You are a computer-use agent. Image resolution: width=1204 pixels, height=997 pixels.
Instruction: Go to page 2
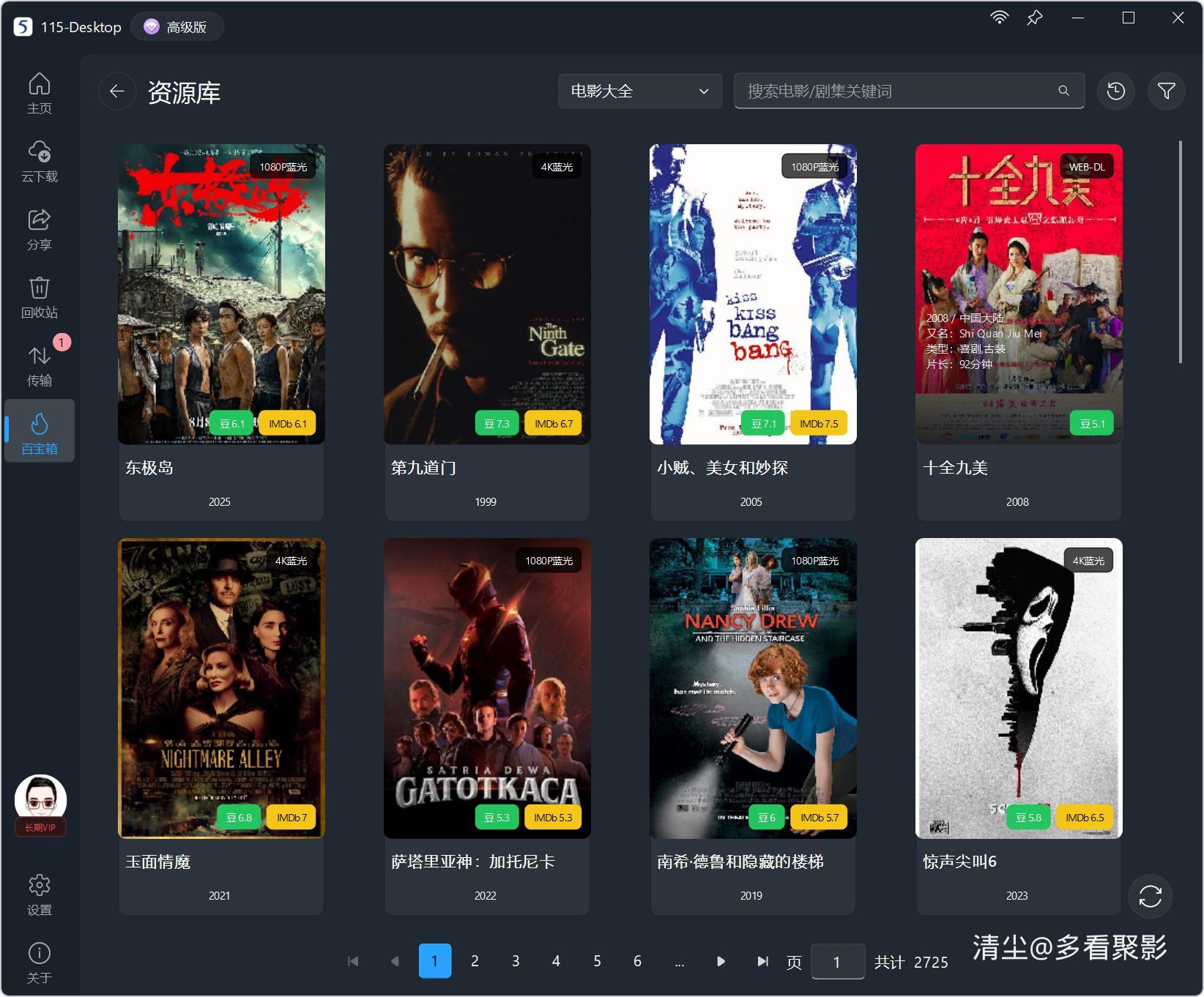(475, 961)
